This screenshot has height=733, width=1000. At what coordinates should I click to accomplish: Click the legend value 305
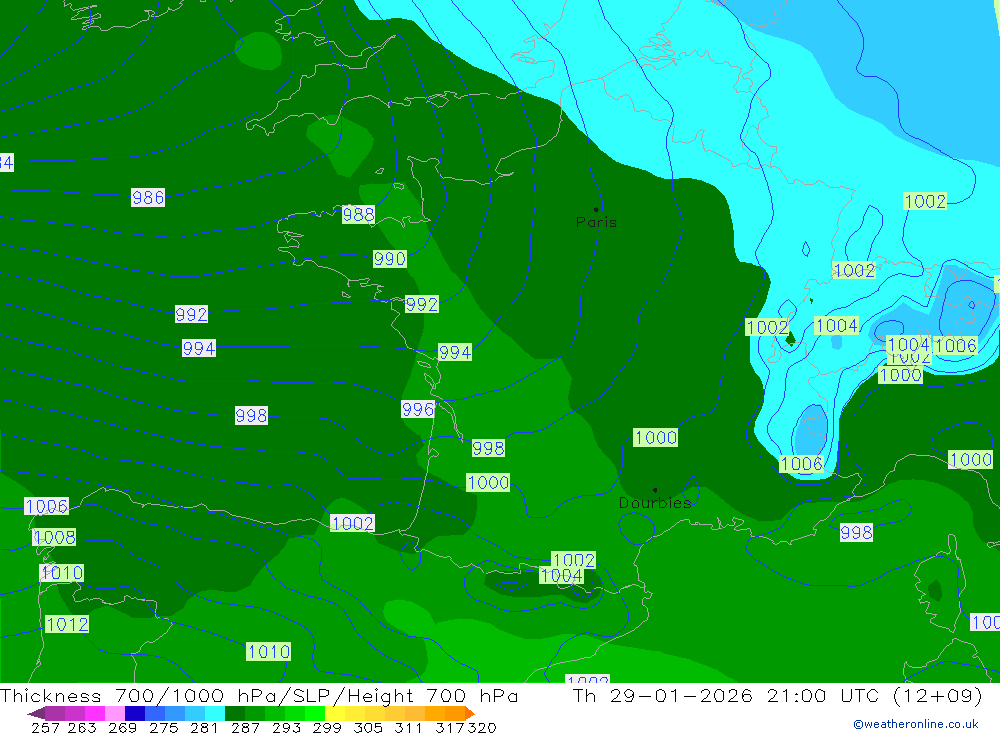click(368, 727)
